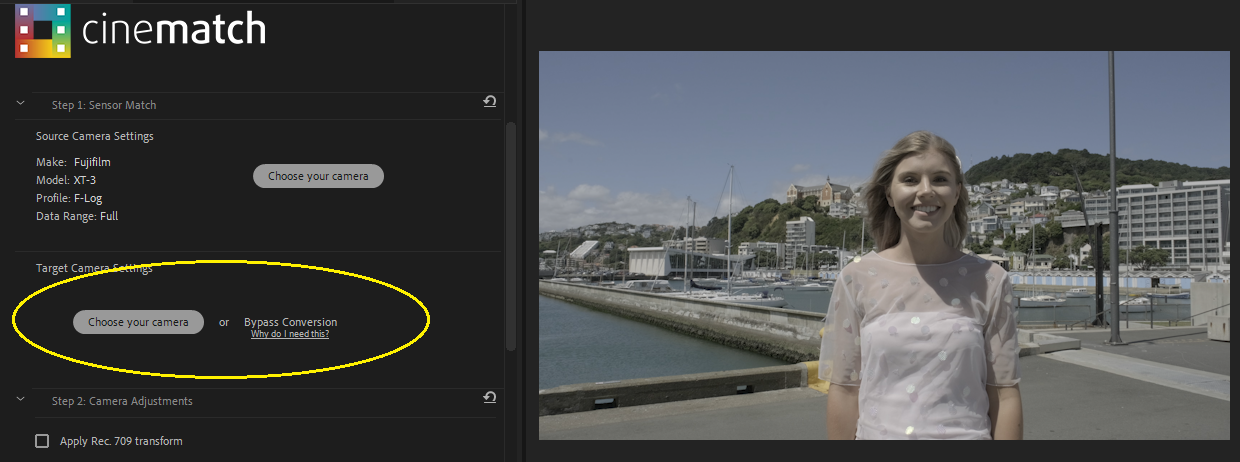Image resolution: width=1240 pixels, height=462 pixels.
Task: Click the cinematch wordmark text
Action: (x=174, y=30)
